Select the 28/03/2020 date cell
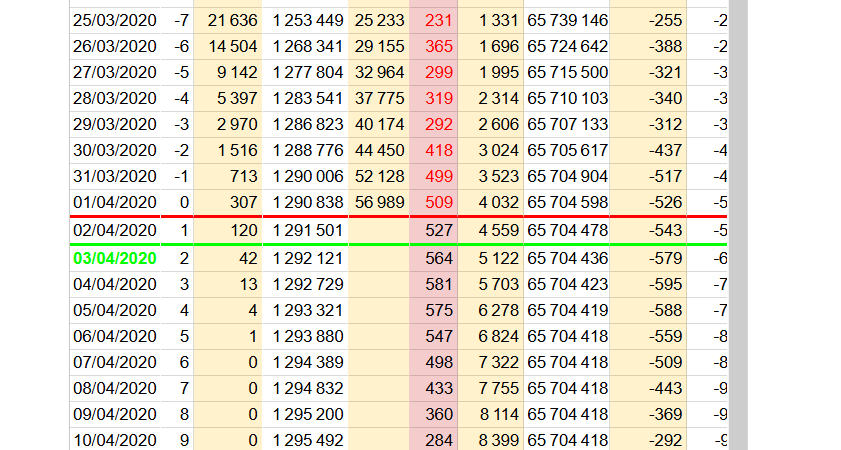 116,98
